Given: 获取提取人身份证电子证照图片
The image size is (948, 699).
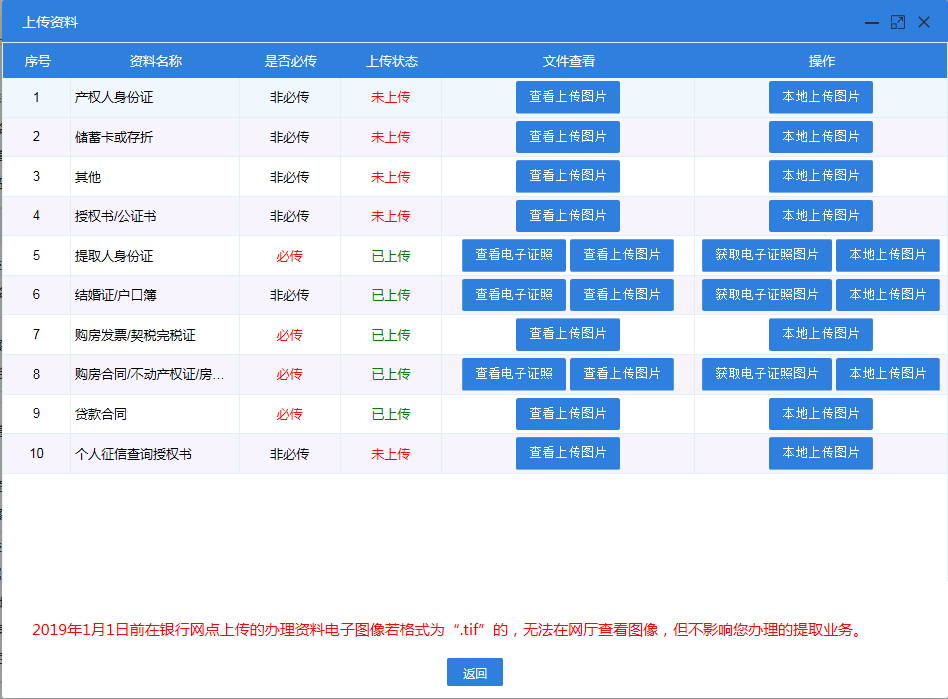Looking at the screenshot, I should coord(765,255).
